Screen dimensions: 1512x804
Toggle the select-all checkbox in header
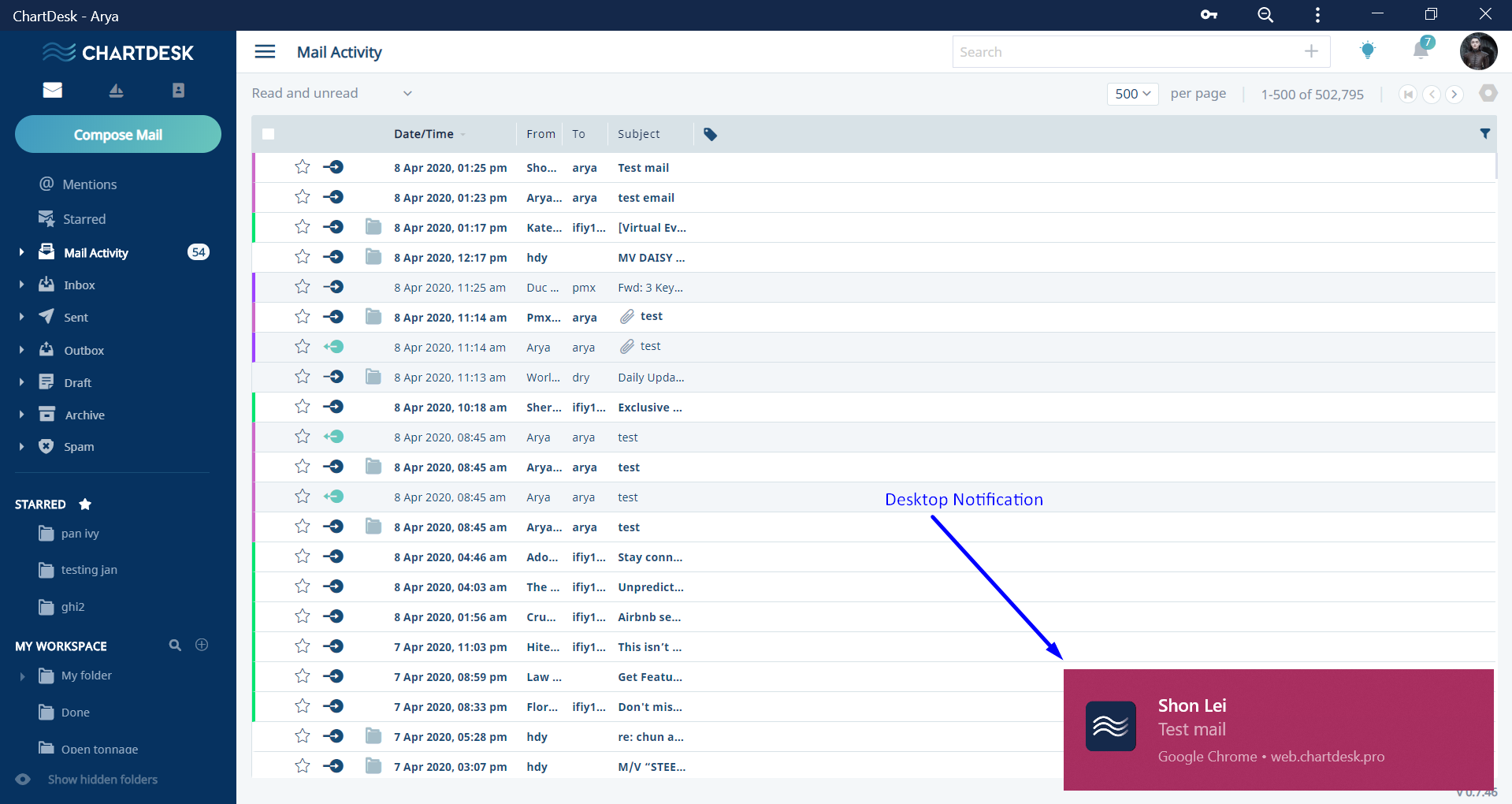[269, 134]
